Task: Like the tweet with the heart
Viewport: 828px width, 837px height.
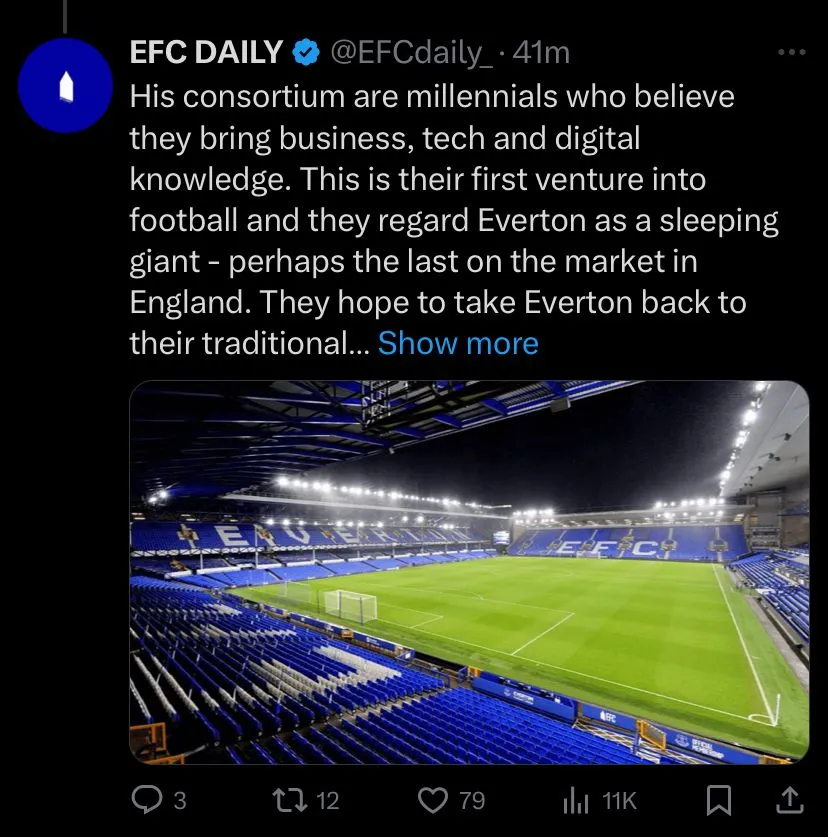Action: coord(432,799)
